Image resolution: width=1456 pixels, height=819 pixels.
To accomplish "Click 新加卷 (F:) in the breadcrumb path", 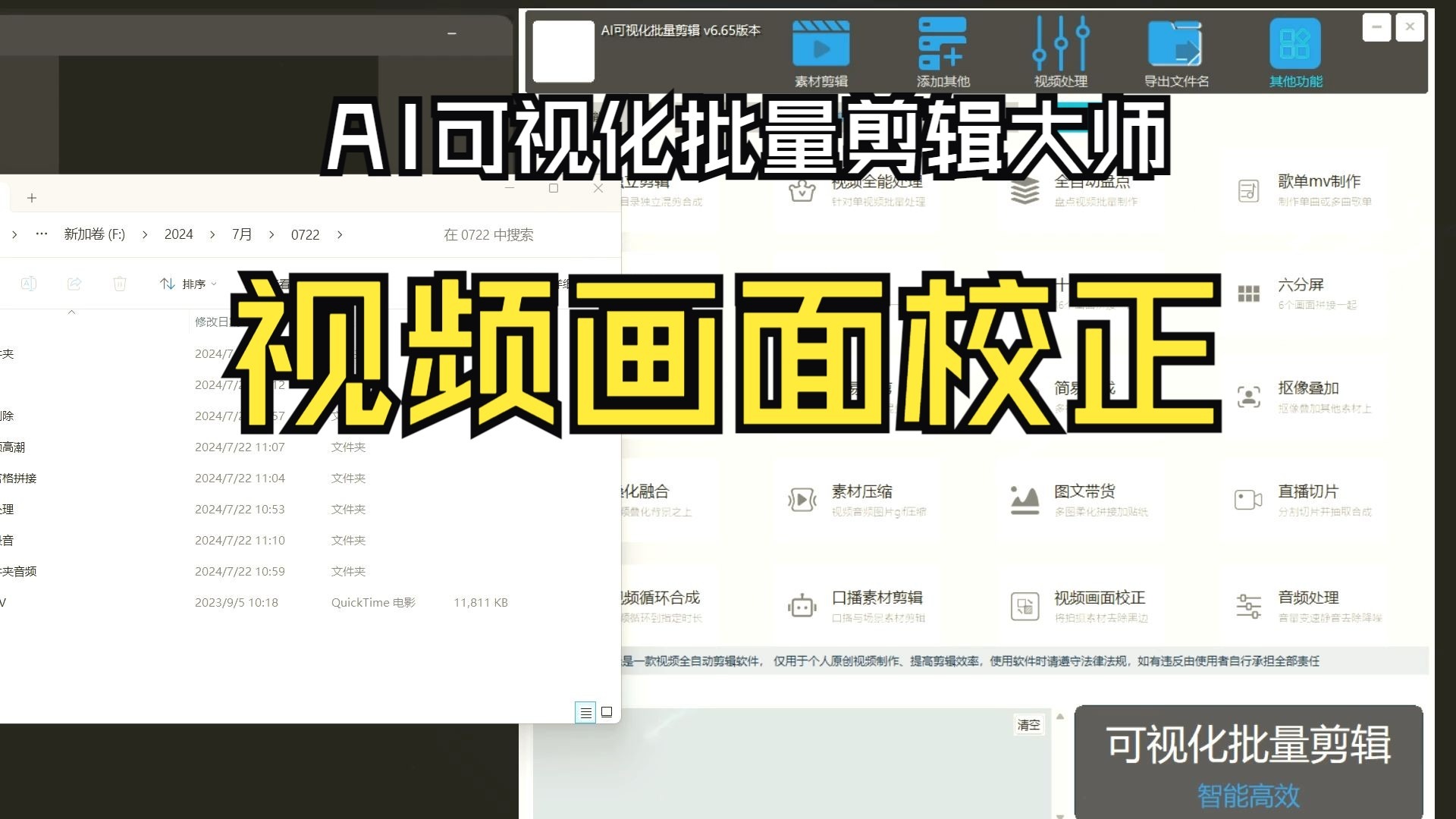I will 95,234.
